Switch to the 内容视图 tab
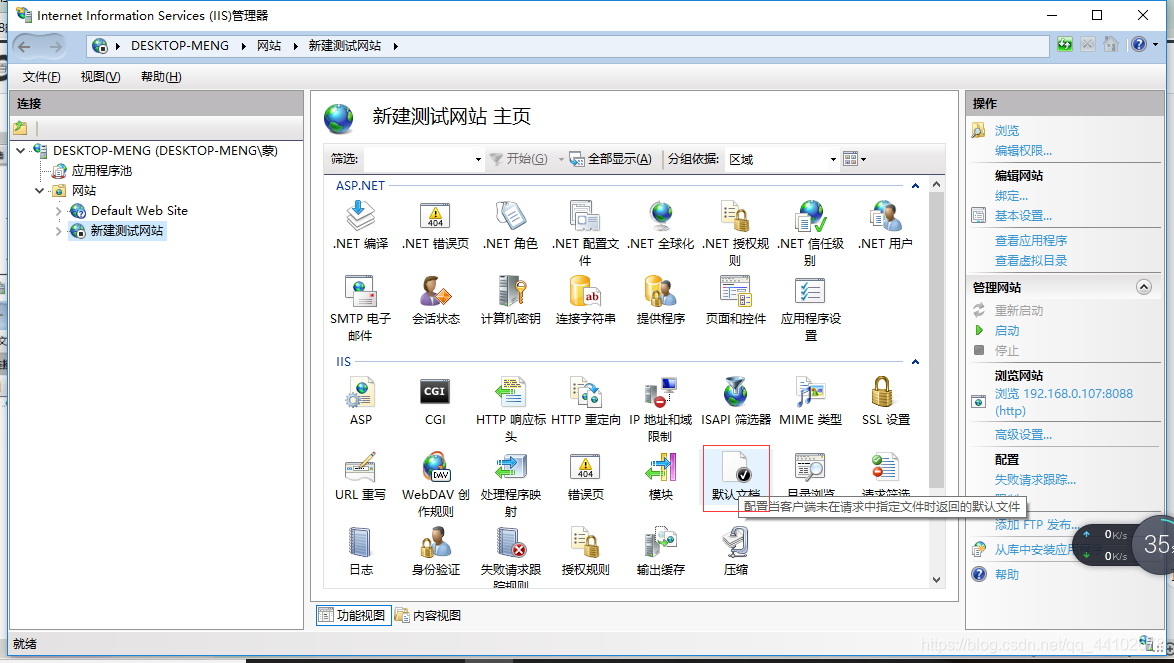The image size is (1174, 663). (x=428, y=615)
